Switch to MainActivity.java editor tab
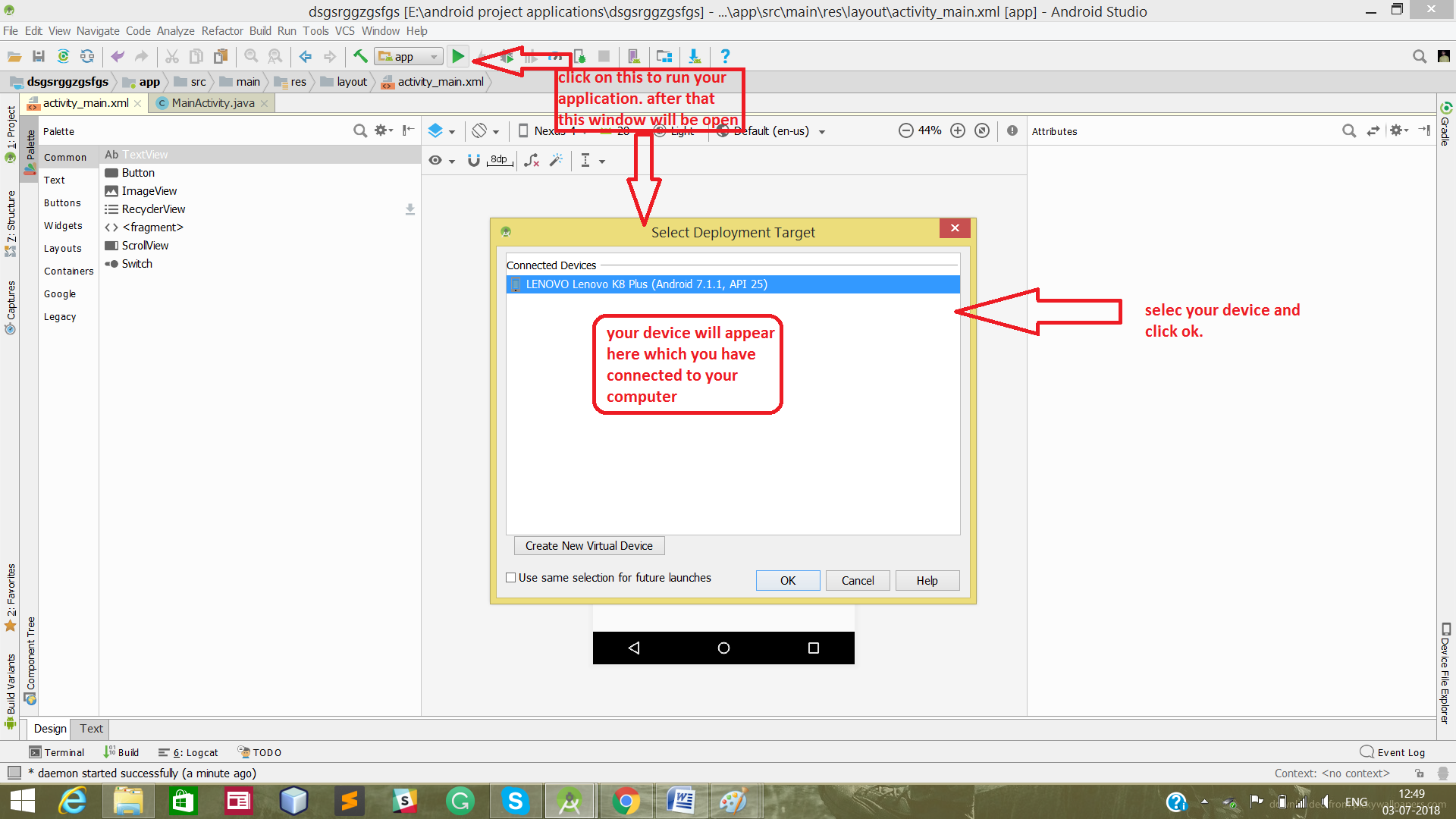The width and height of the screenshot is (1456, 819). tap(212, 103)
